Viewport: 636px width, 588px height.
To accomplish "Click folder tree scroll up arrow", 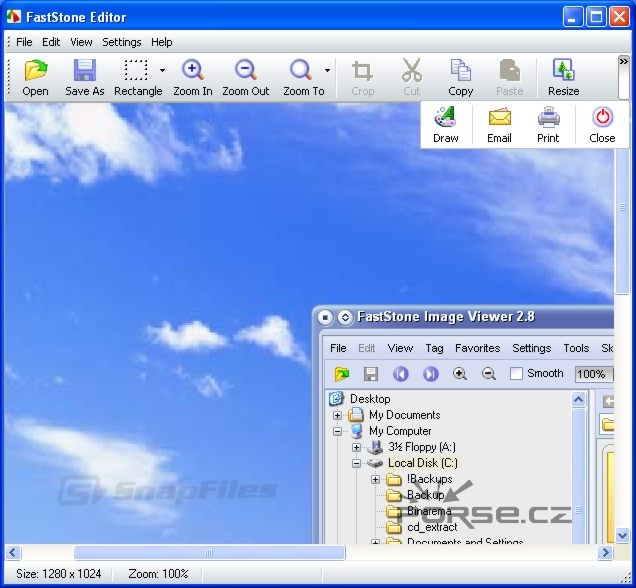I will pyautogui.click(x=578, y=399).
